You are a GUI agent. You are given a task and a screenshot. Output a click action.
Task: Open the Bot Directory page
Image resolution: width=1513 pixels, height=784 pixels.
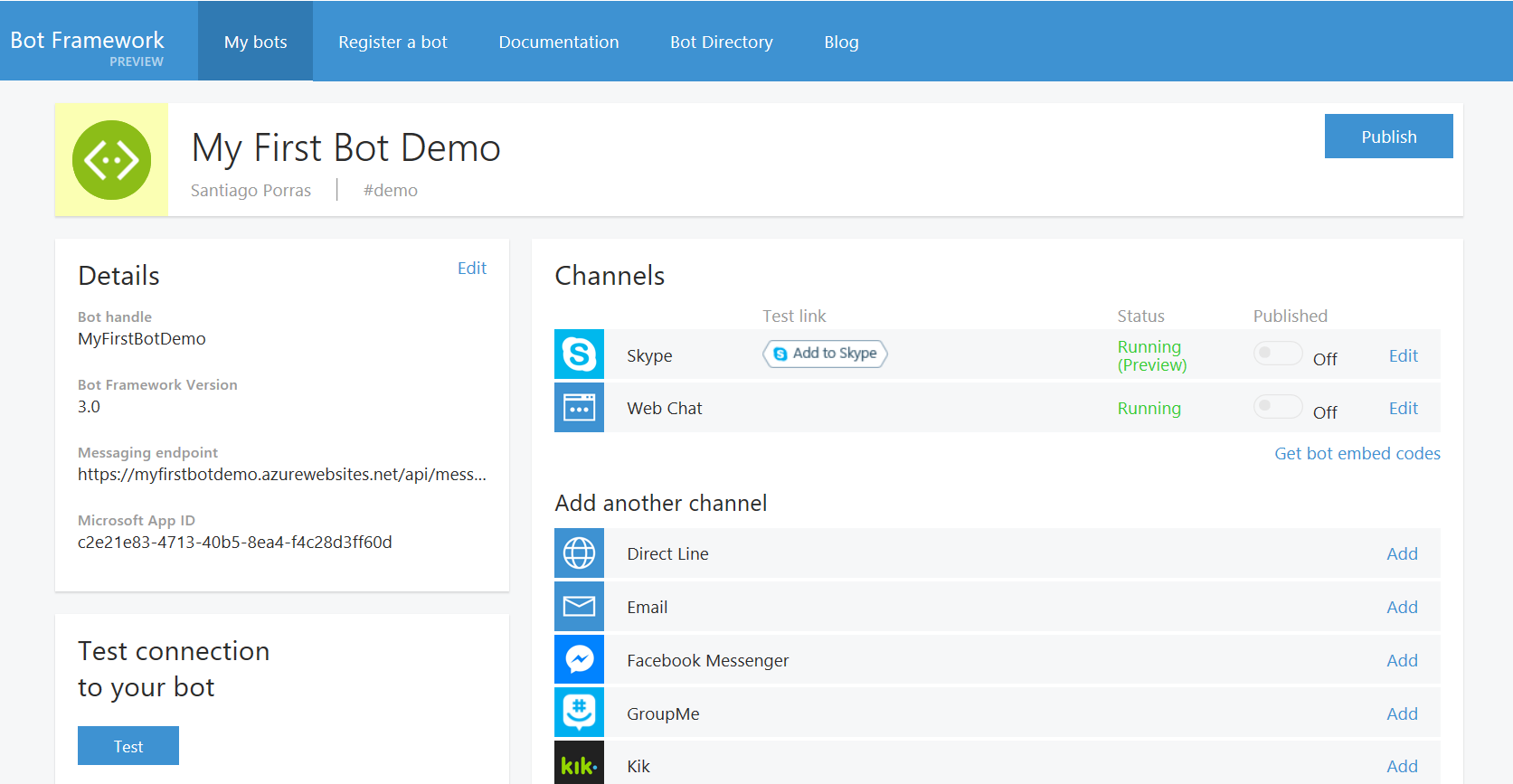721,42
